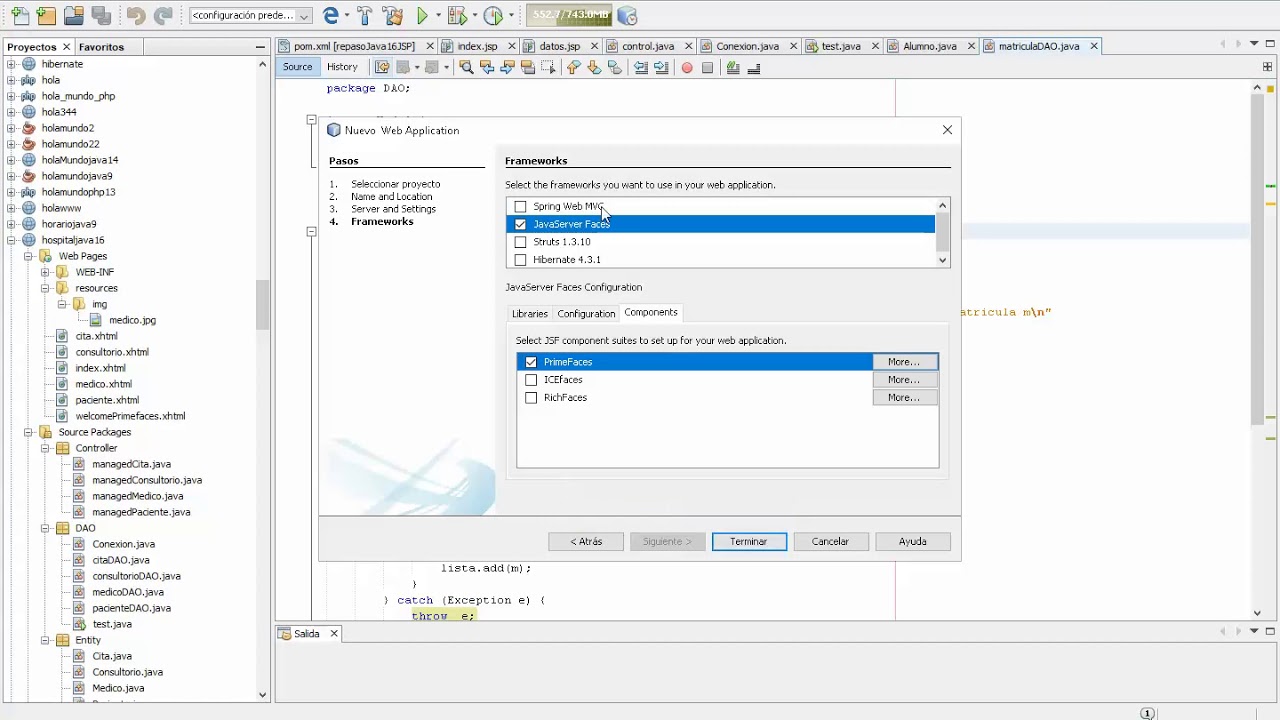Collapse the Web Pages folder
Viewport: 1280px width, 720px height.
[x=29, y=256]
